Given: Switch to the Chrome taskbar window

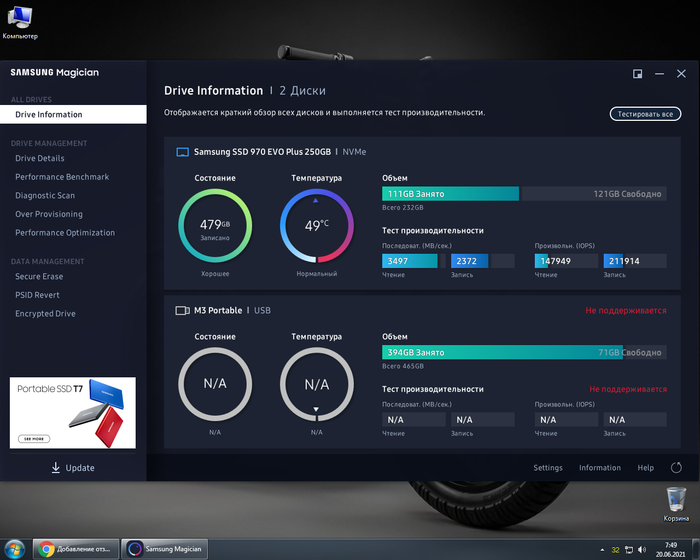Looking at the screenshot, I should tap(76, 549).
